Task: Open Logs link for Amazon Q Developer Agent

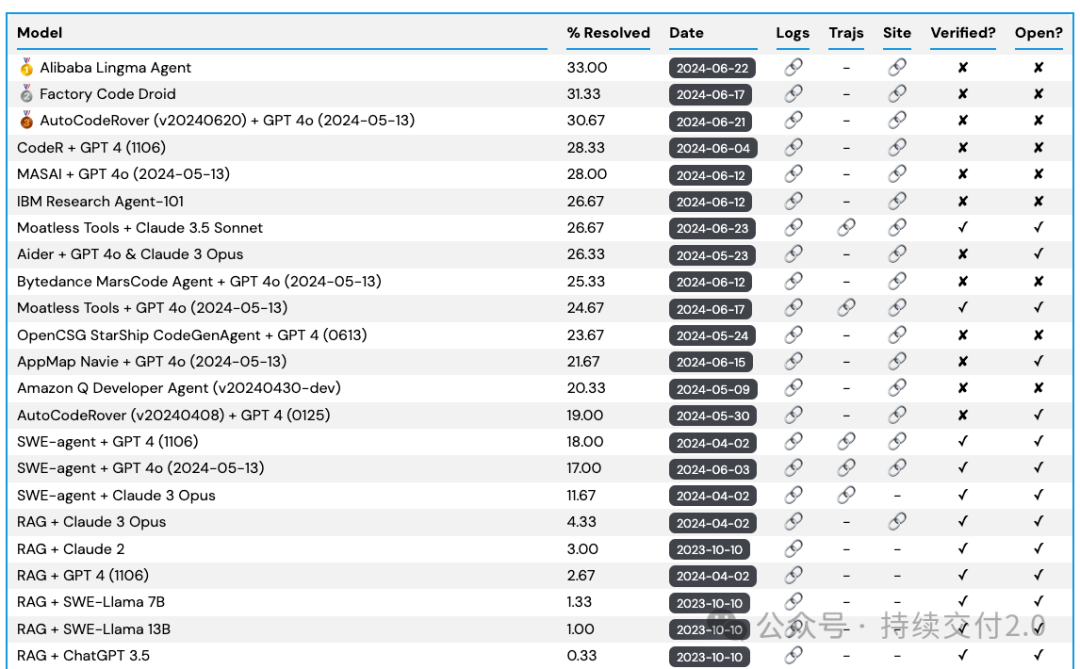Action: click(x=793, y=388)
